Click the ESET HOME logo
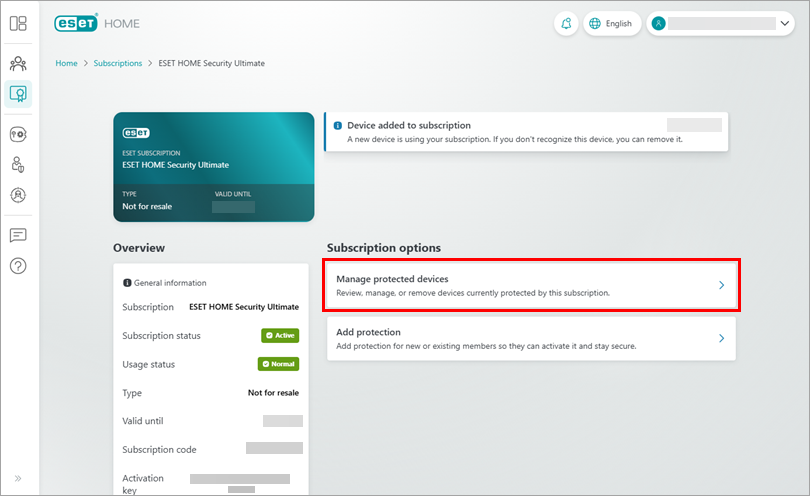 pos(97,23)
